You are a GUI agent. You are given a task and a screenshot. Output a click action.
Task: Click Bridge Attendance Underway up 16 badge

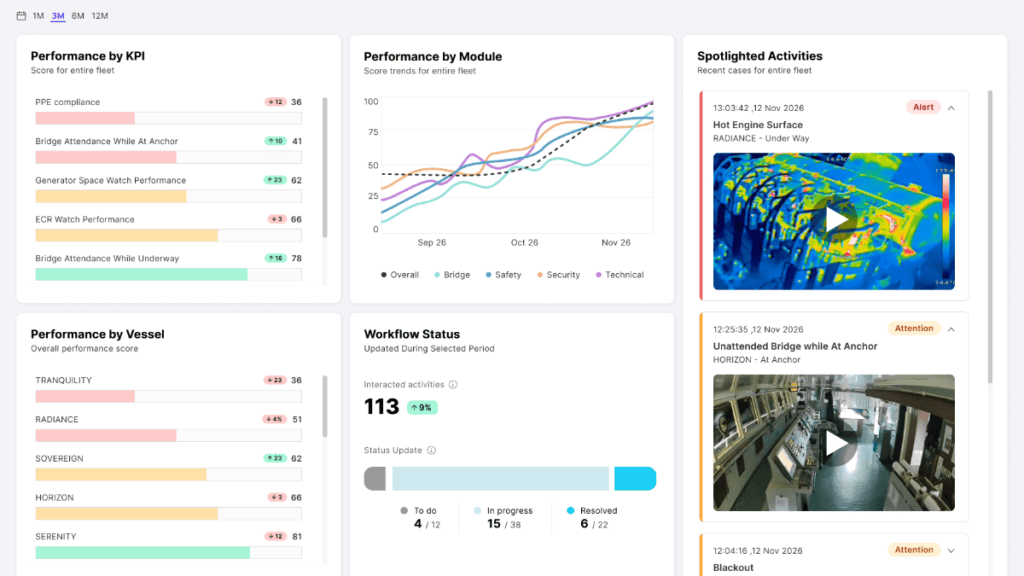(x=276, y=259)
